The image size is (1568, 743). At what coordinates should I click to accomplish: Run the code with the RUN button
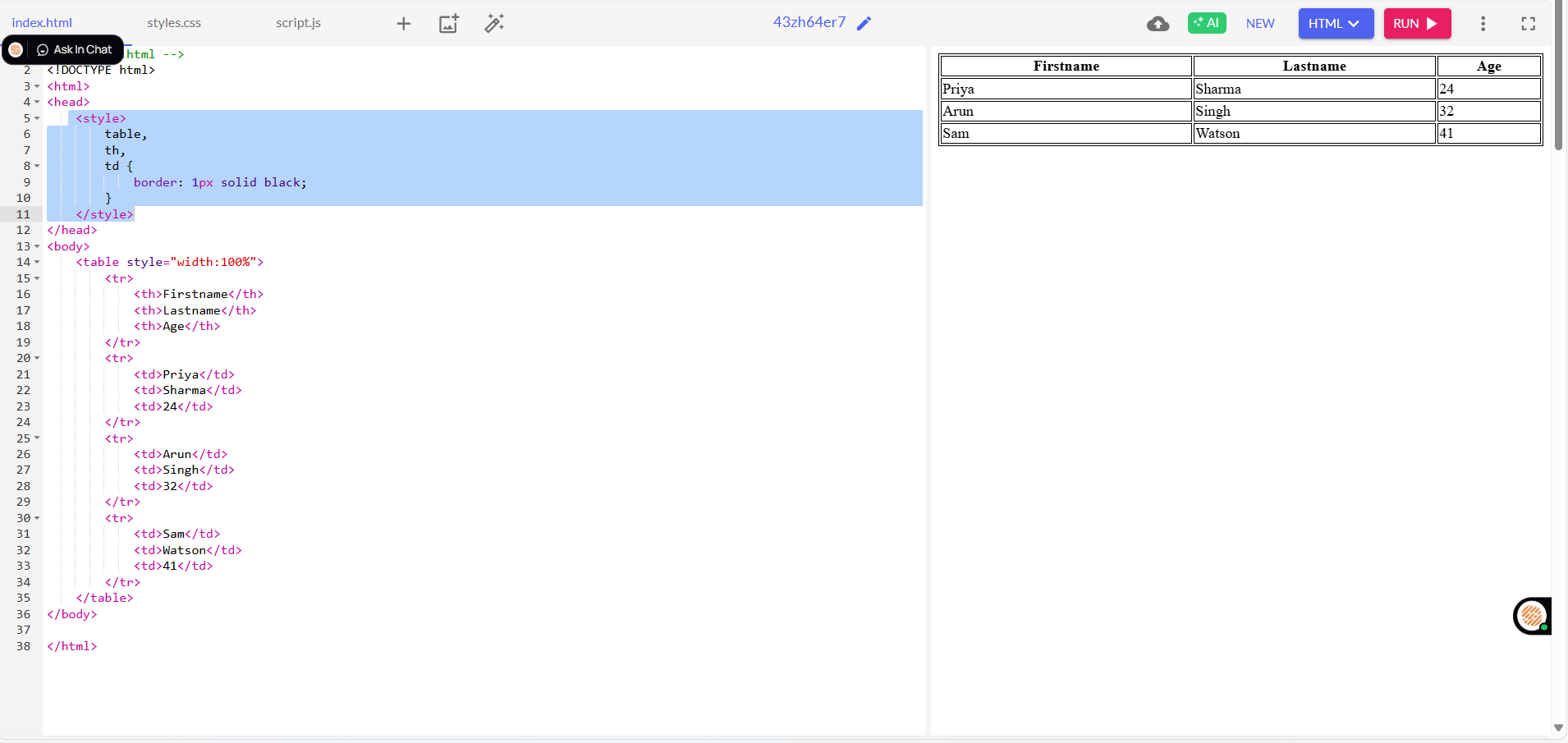[1417, 23]
